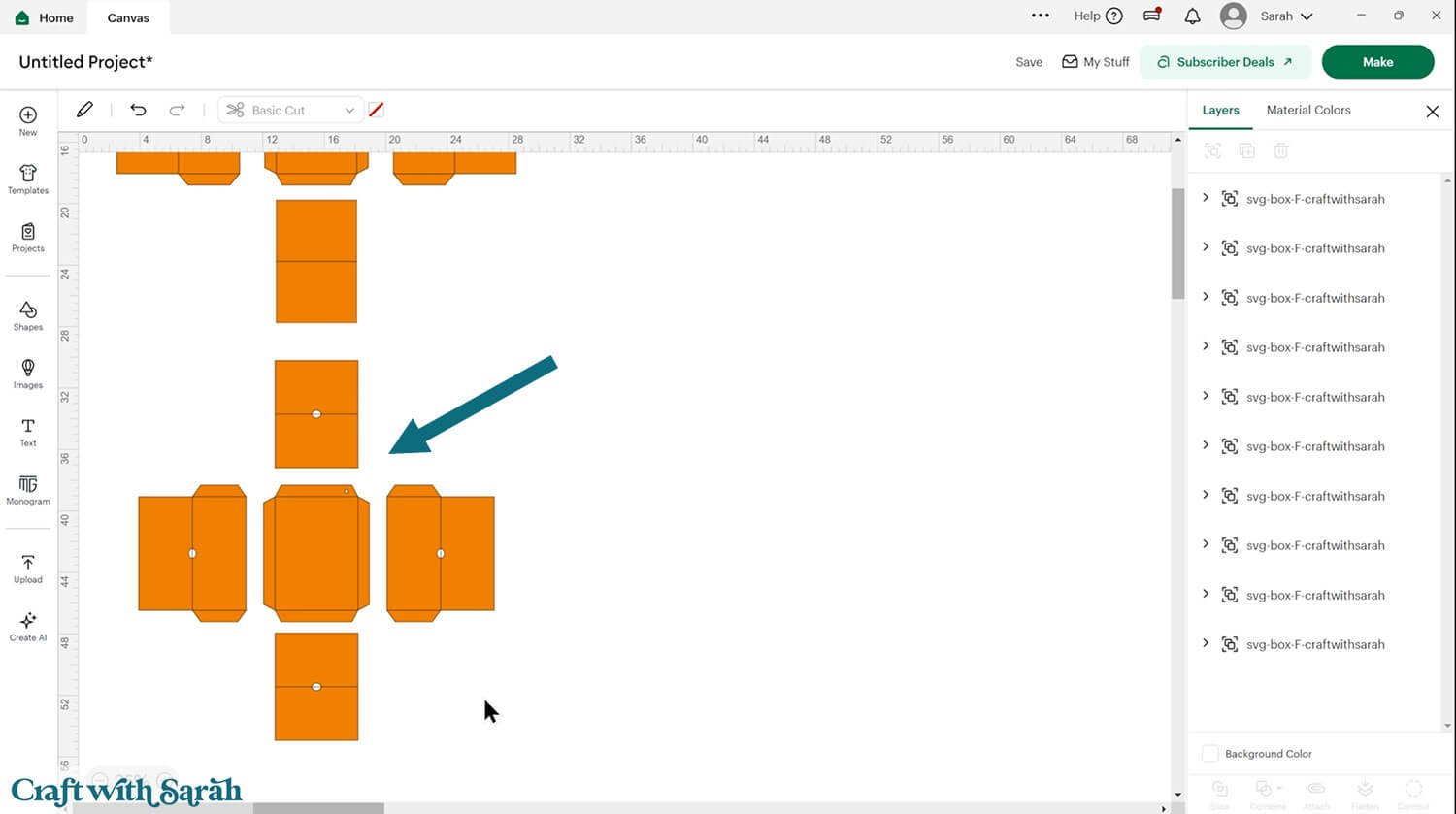
Task: Open the three-dots more options menu
Action: click(1041, 16)
